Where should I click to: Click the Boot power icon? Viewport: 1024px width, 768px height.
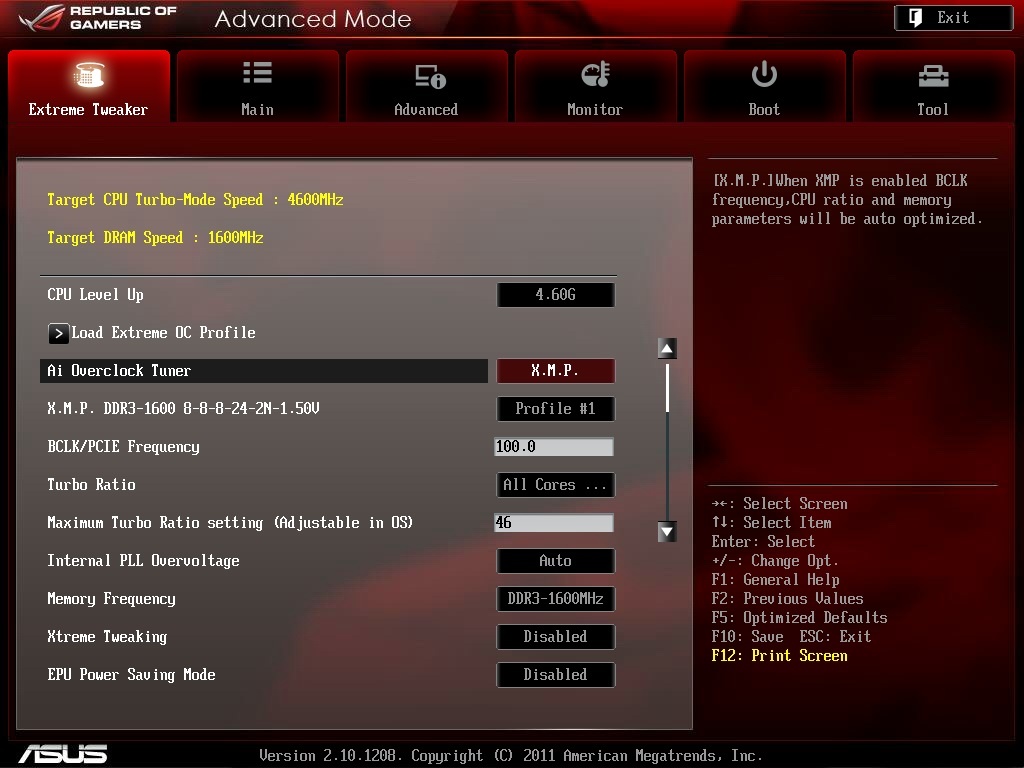[764, 74]
